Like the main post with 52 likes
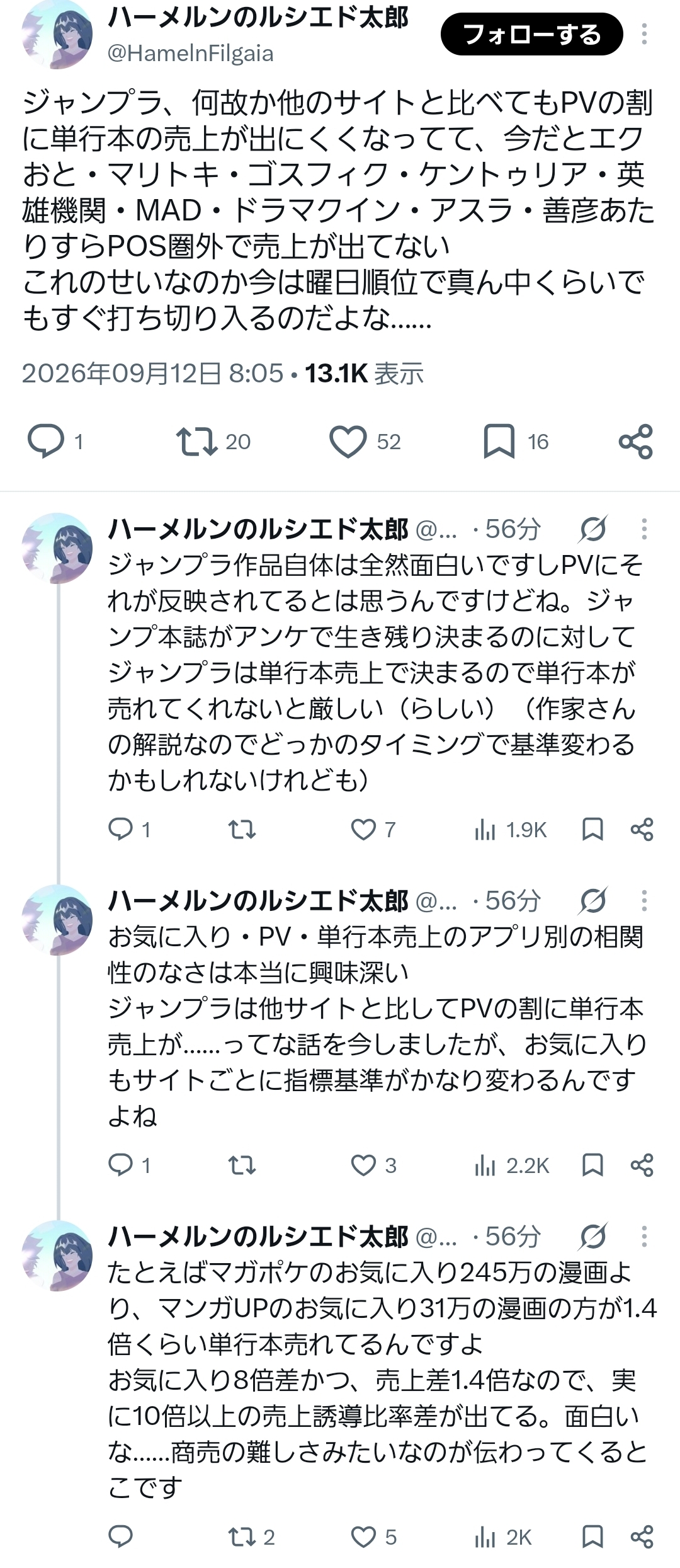This screenshot has height=1568, width=680. [365, 441]
